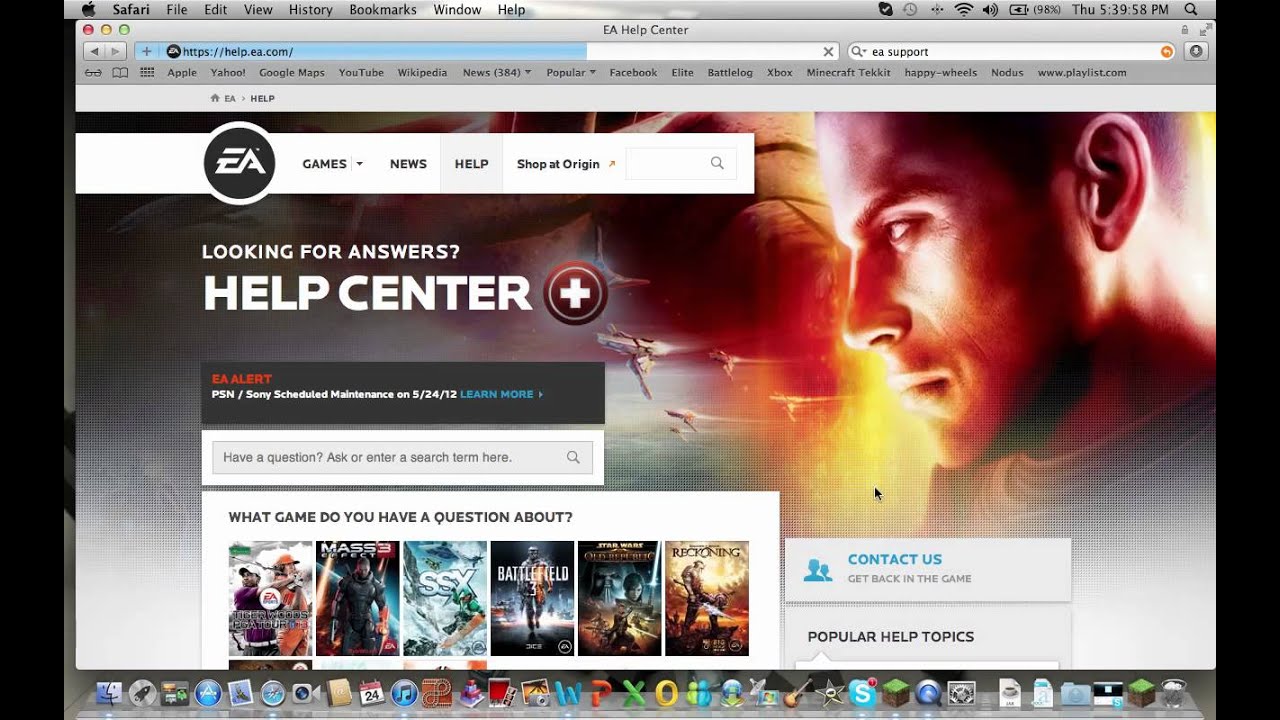
Task: Click the home icon in the EA breadcrumb
Action: [215, 98]
